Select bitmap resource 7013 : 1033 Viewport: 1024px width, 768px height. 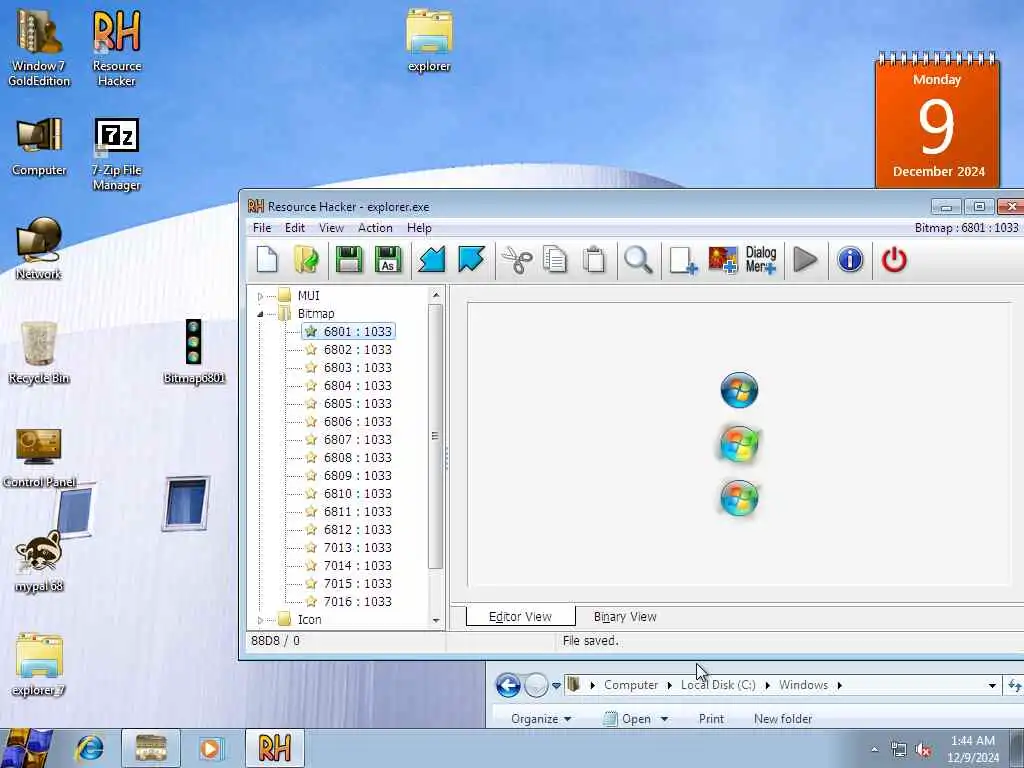[357, 548]
